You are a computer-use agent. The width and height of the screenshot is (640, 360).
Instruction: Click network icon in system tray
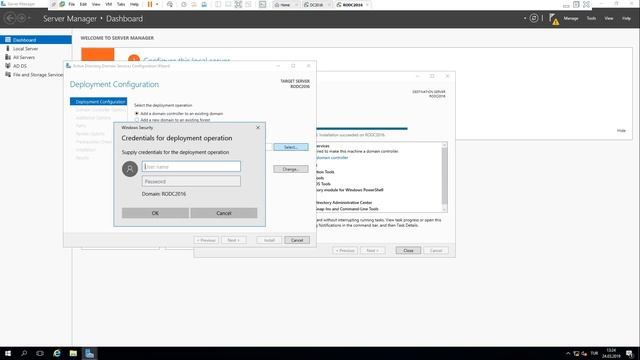click(576, 353)
